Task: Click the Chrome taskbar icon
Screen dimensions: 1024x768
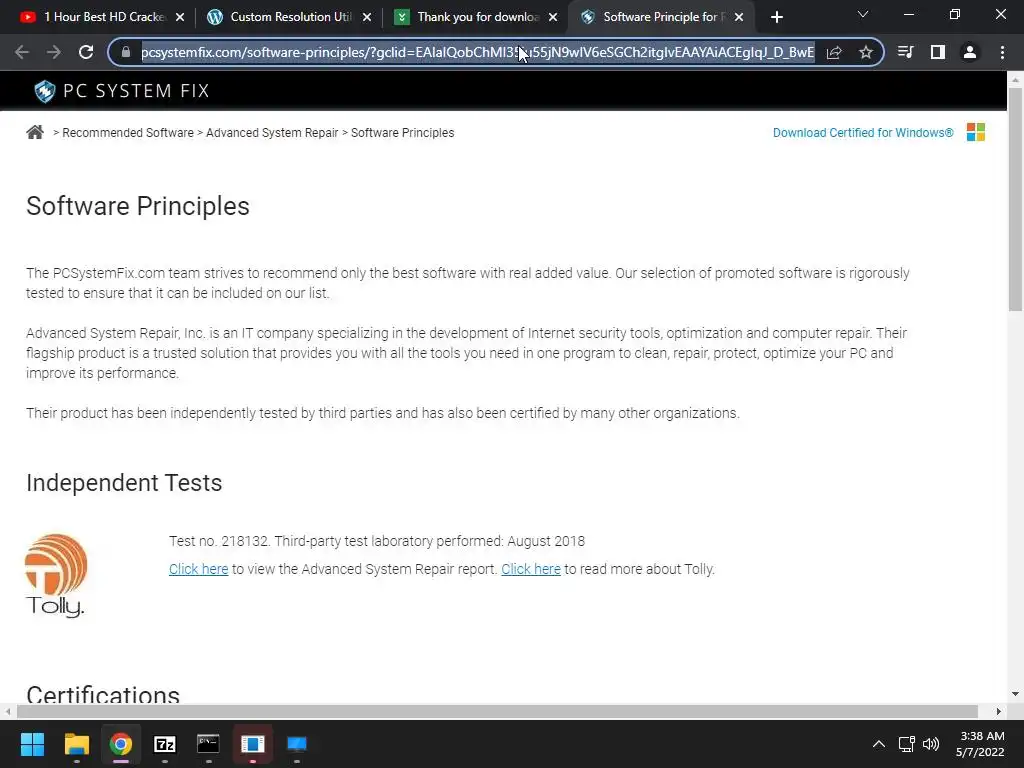Action: [121, 744]
